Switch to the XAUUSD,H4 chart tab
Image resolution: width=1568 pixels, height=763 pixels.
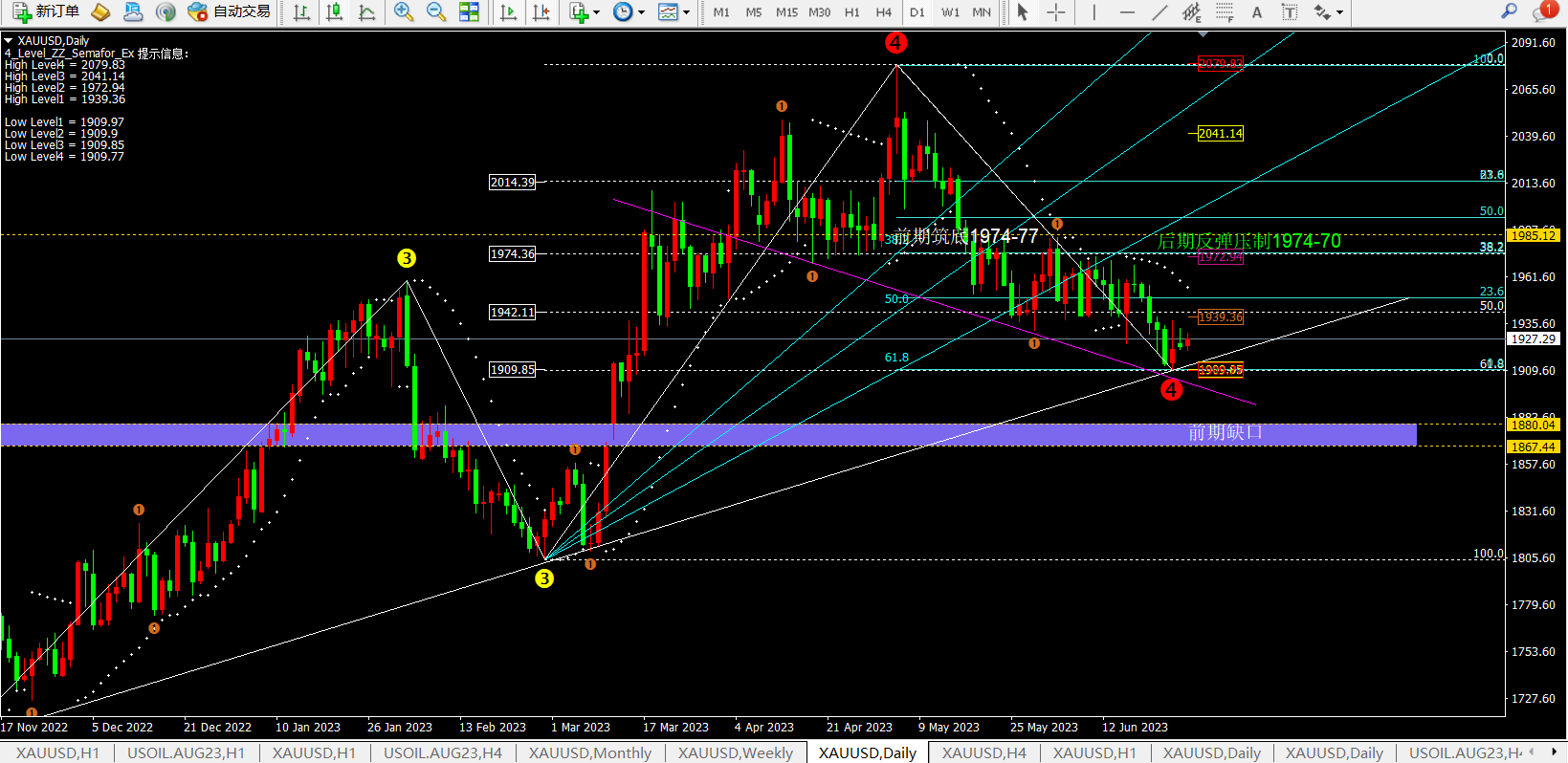[984, 753]
